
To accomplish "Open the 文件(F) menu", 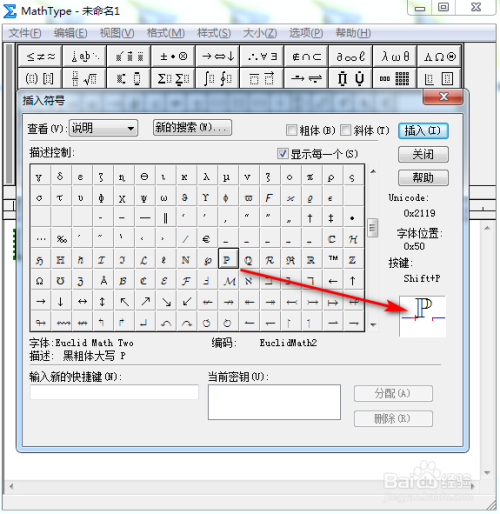I will pos(25,33).
